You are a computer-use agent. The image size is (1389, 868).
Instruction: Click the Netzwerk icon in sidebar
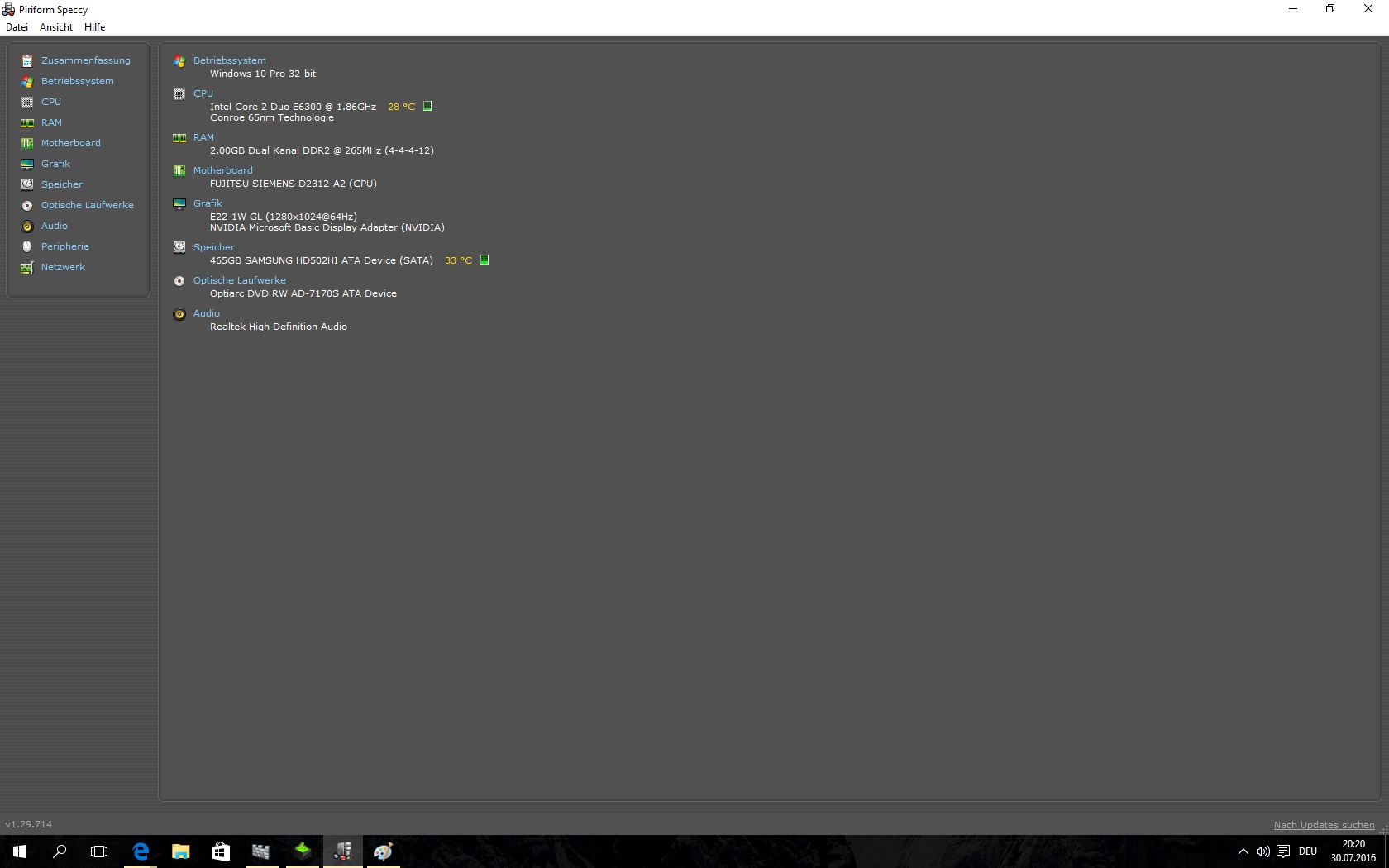(27, 267)
